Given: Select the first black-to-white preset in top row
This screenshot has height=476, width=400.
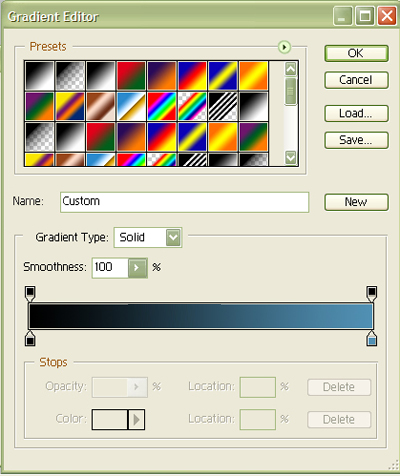Looking at the screenshot, I should pos(40,76).
